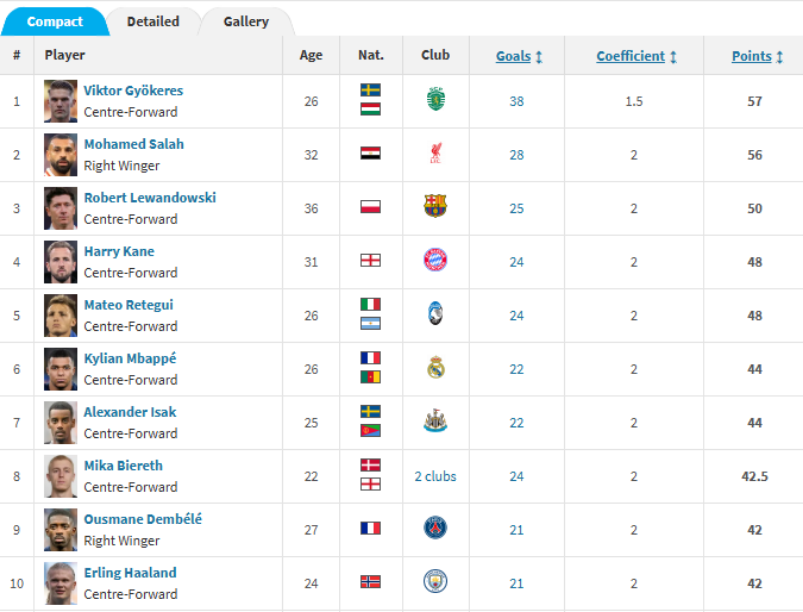This screenshot has height=612, width=803.
Task: Switch to the Gallery tab
Action: (246, 21)
